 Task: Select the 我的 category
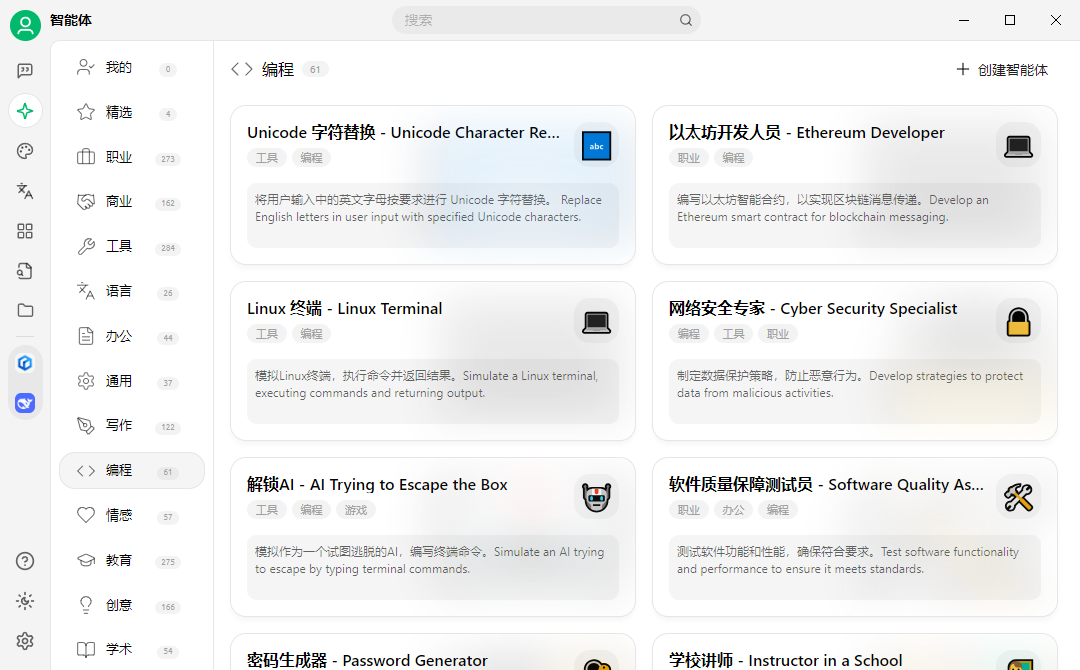tap(132, 67)
